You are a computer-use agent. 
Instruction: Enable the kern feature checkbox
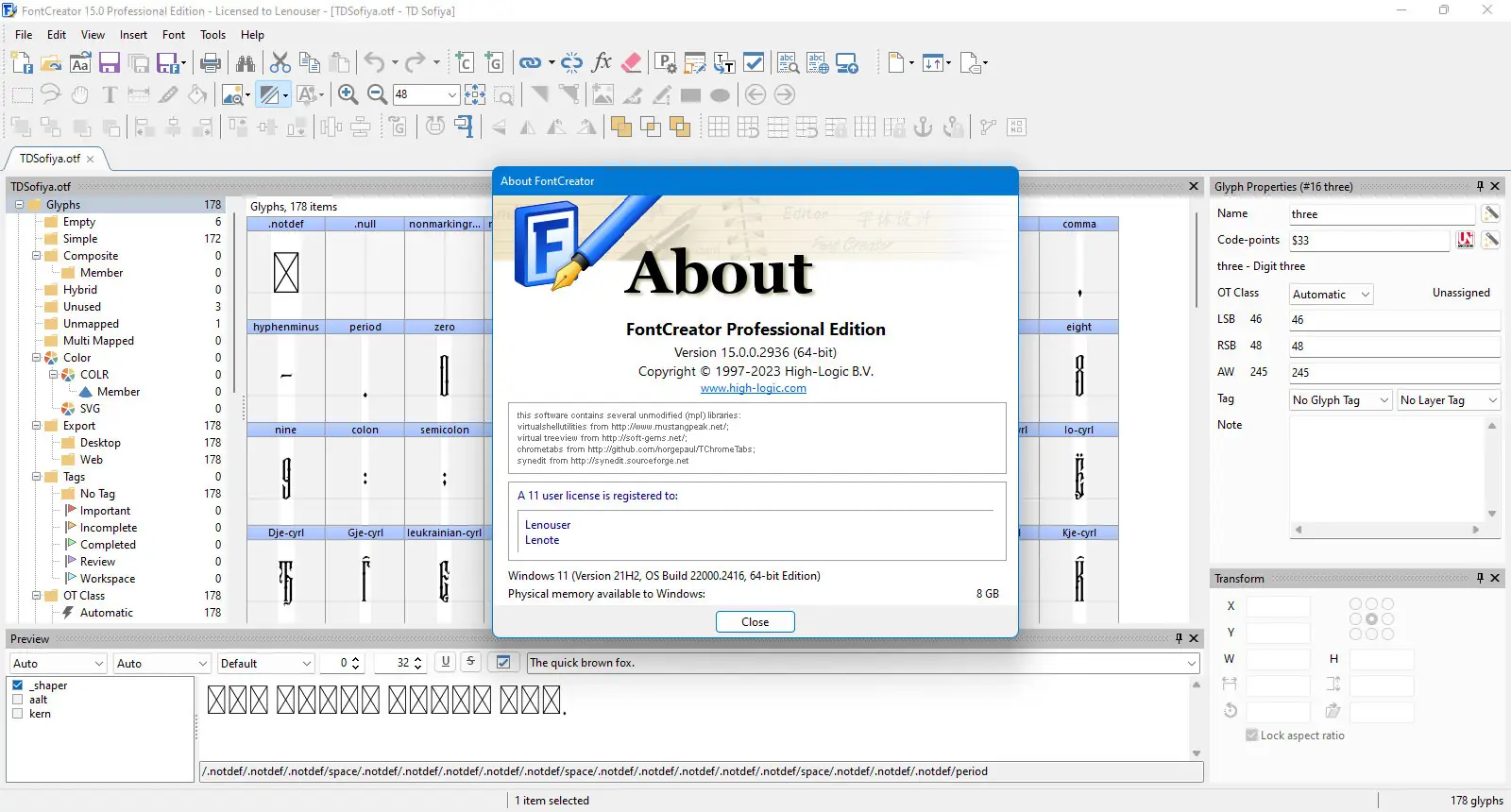(17, 714)
